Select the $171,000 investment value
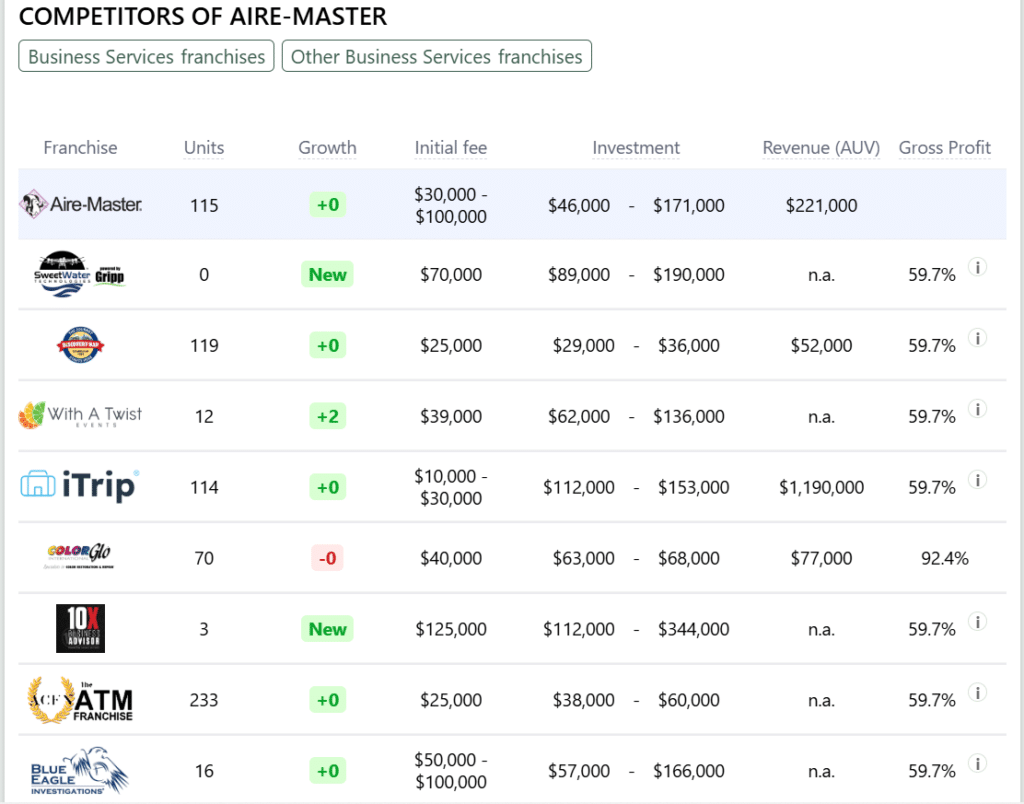Viewport: 1024px width, 804px height. pos(688,206)
